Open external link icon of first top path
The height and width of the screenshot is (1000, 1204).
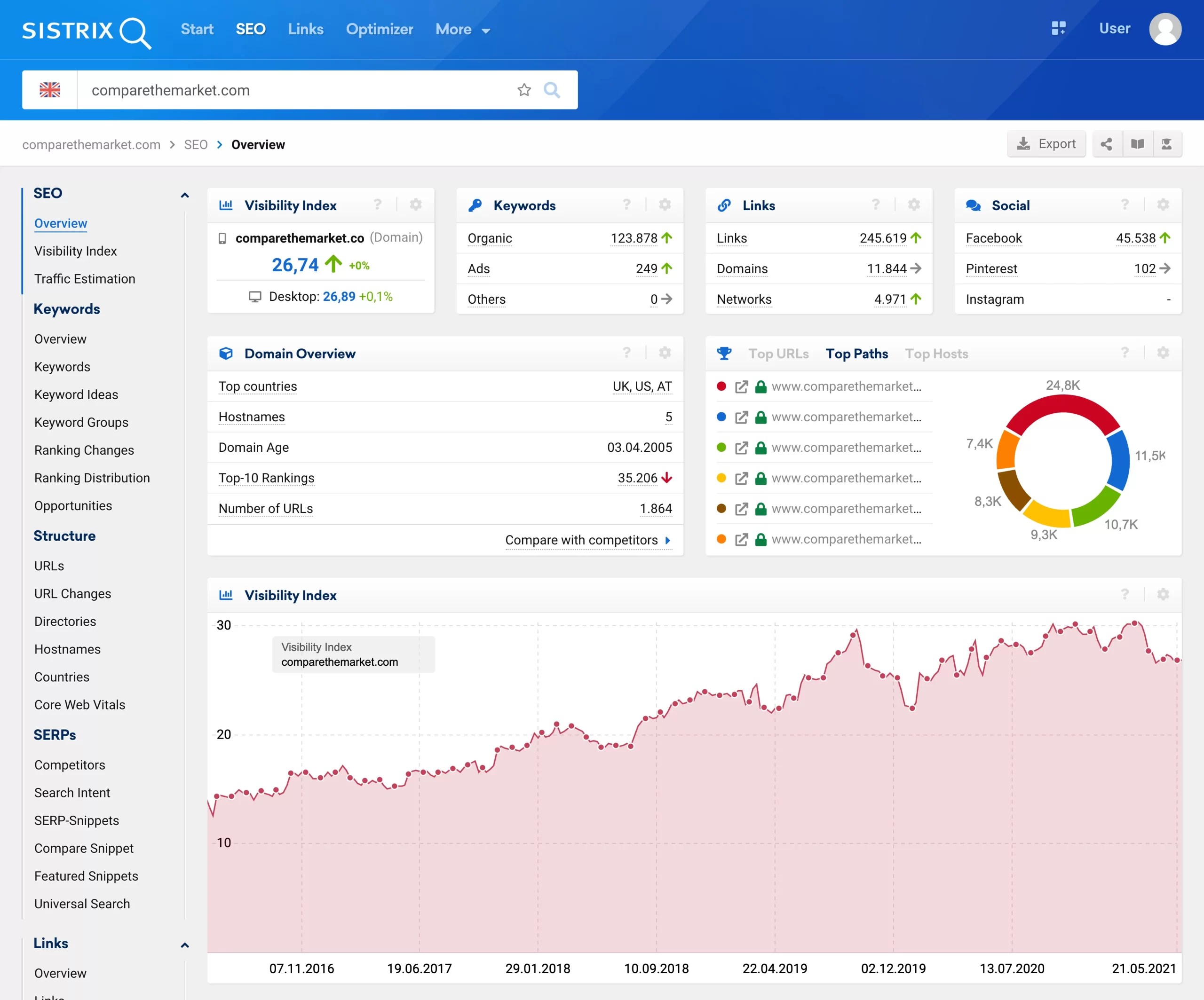pos(741,387)
